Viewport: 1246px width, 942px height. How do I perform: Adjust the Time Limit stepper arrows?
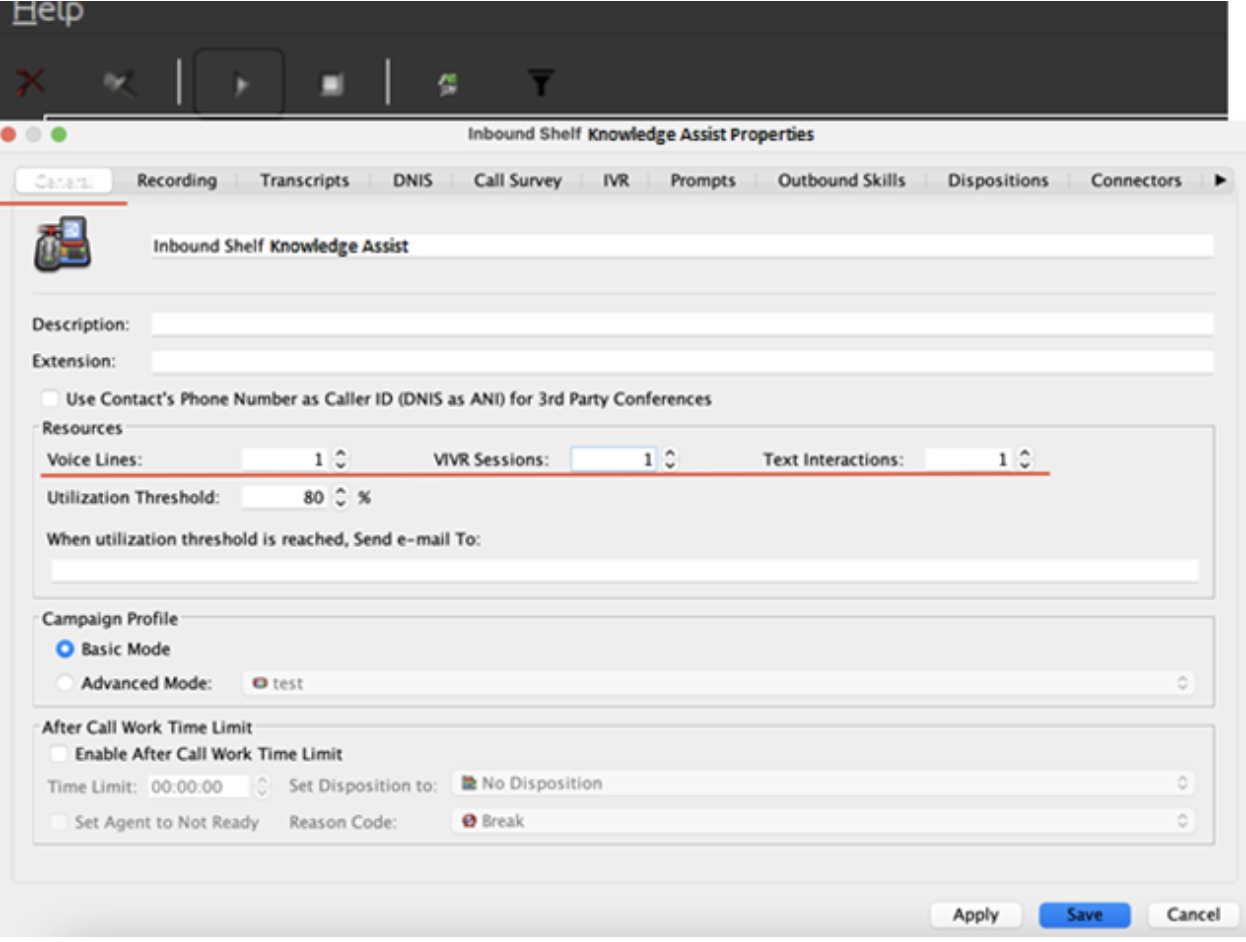(262, 787)
